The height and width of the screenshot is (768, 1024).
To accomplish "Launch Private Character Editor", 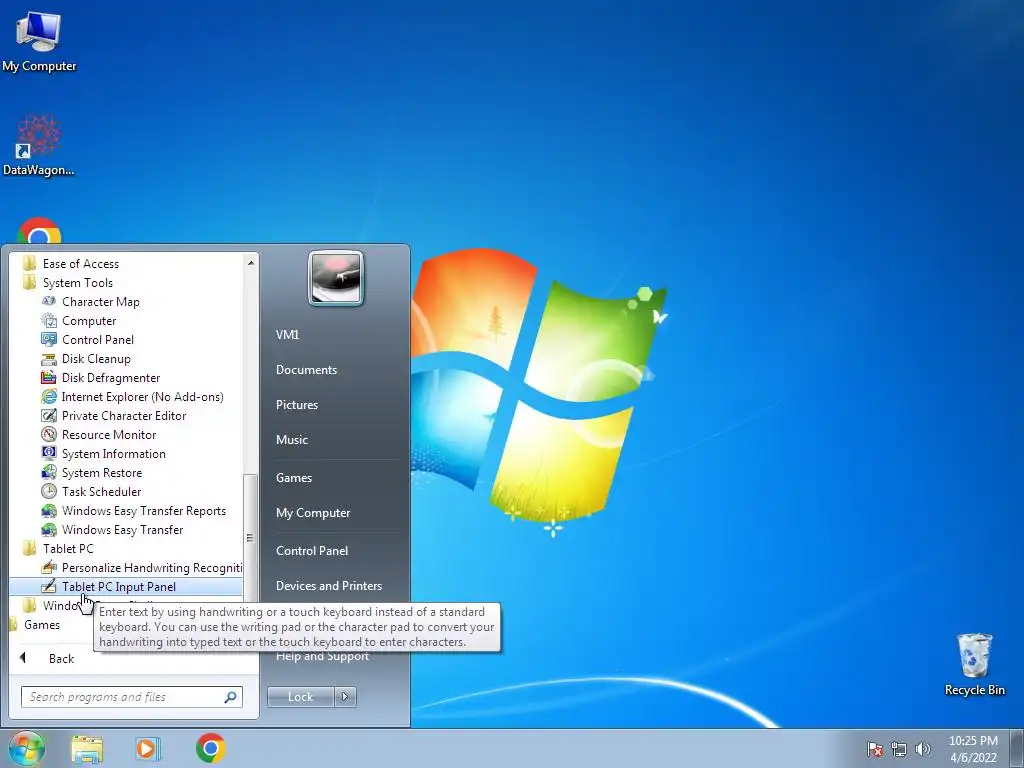I will point(124,415).
